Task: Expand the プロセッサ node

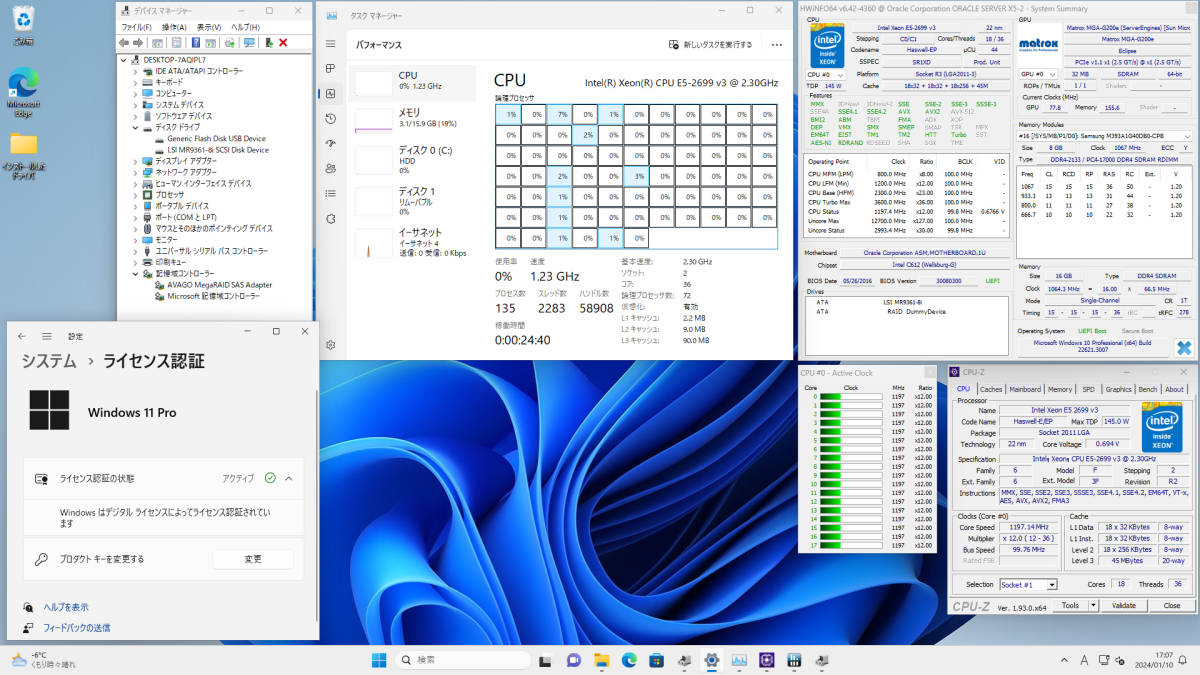Action: coord(137,194)
